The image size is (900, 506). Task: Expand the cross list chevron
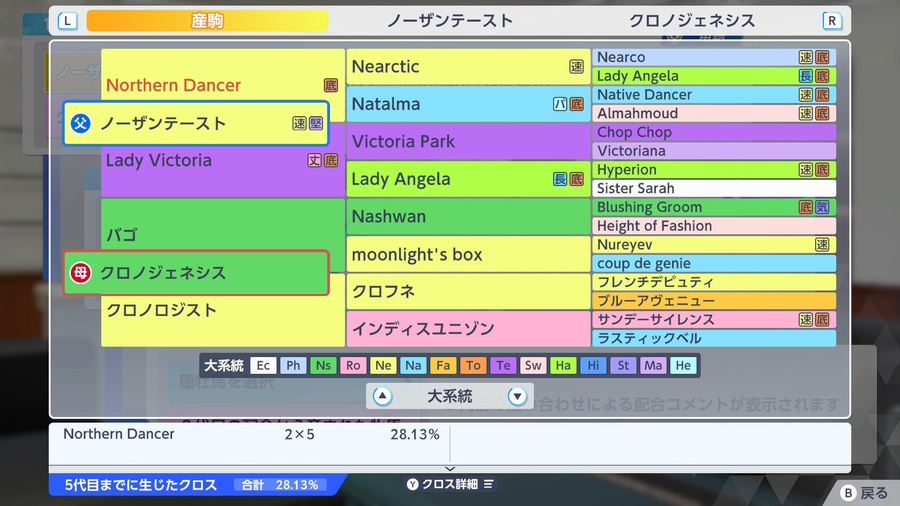[450, 469]
